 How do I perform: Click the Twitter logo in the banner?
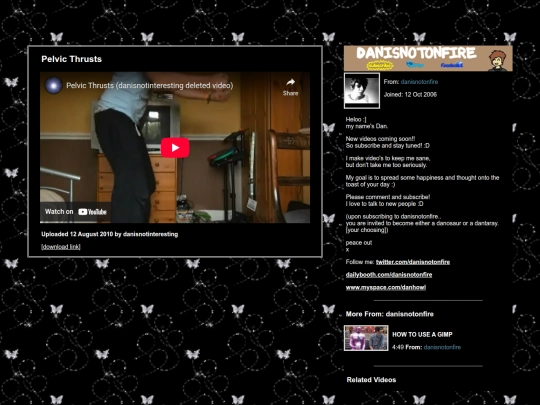pyautogui.click(x=415, y=64)
